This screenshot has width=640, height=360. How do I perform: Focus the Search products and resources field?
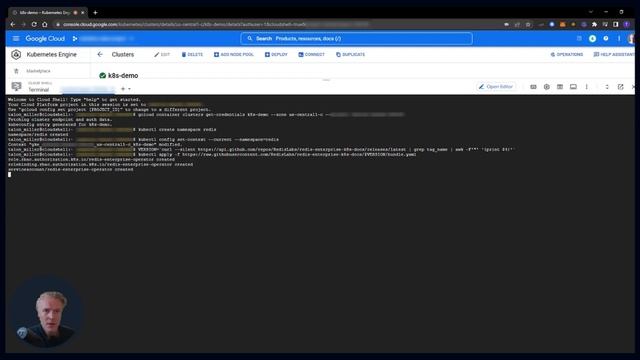click(356, 38)
